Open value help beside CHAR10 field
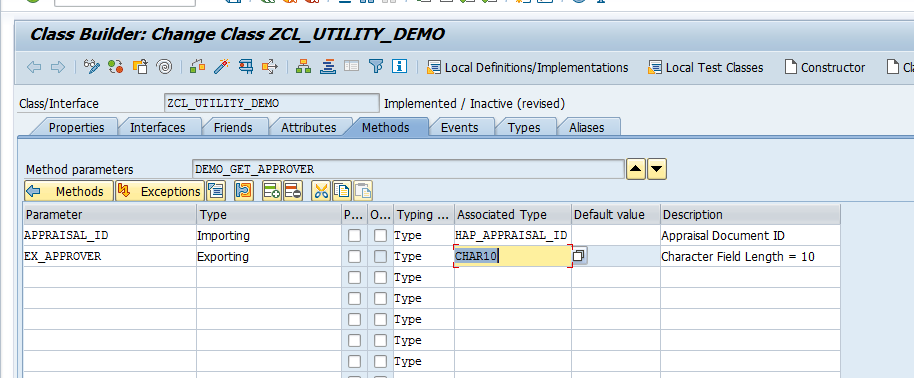The image size is (914, 378). click(579, 256)
